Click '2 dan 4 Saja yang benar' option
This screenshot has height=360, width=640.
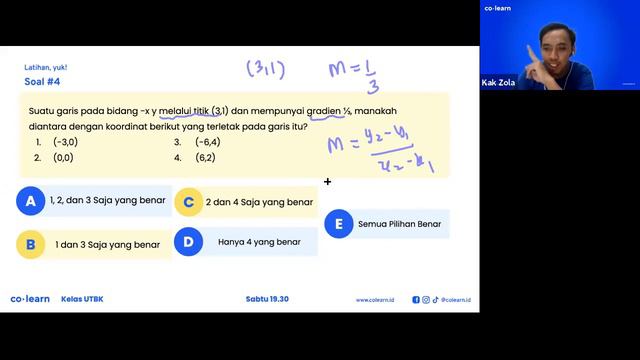coord(259,202)
